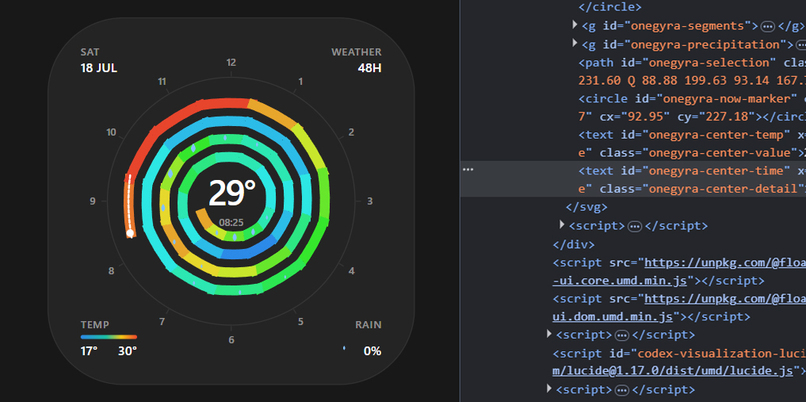Click the 0% rain value

click(372, 351)
